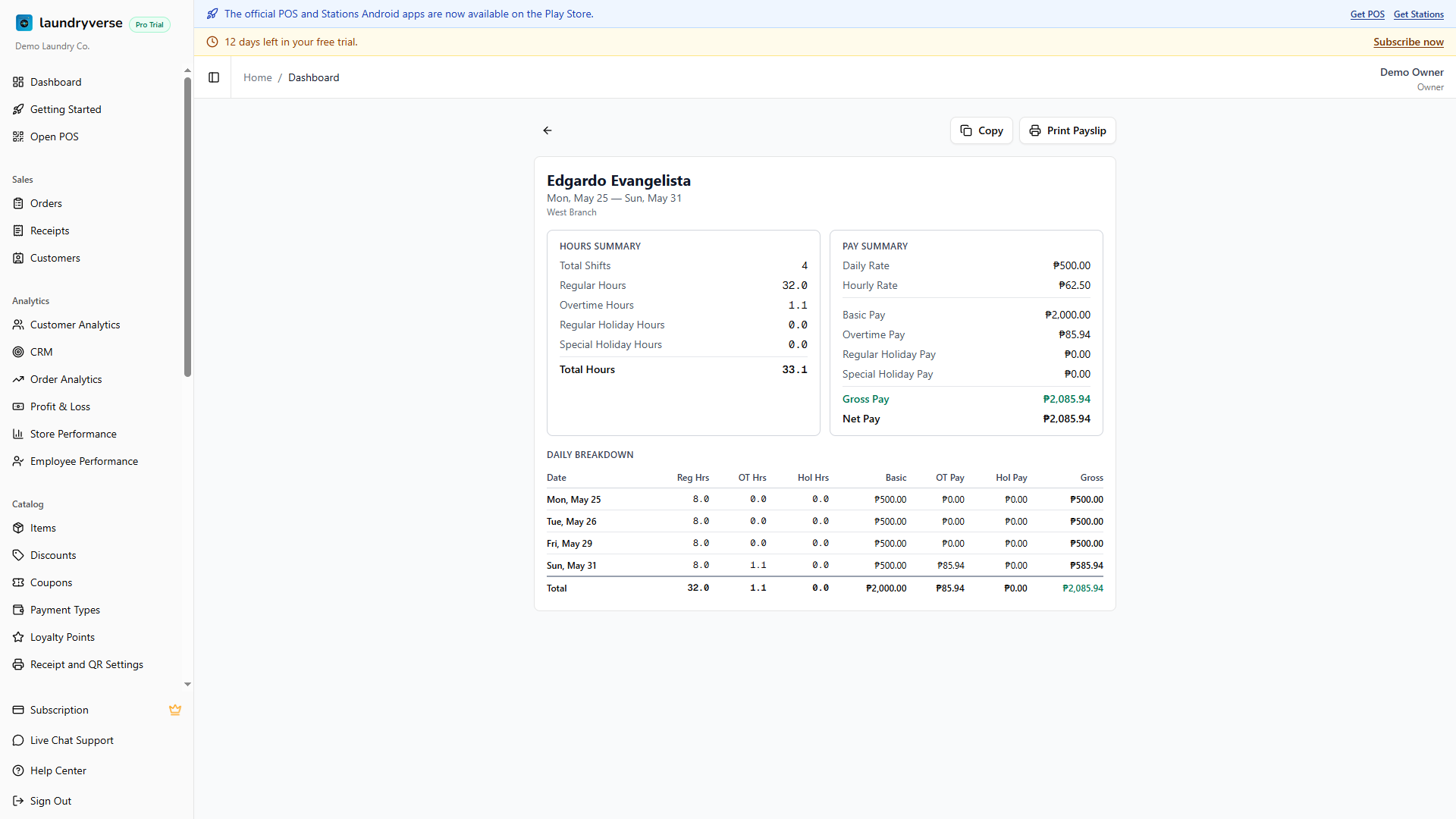Image resolution: width=1456 pixels, height=819 pixels.
Task: Click the Edgardo Evangelista name heading
Action: tap(619, 180)
